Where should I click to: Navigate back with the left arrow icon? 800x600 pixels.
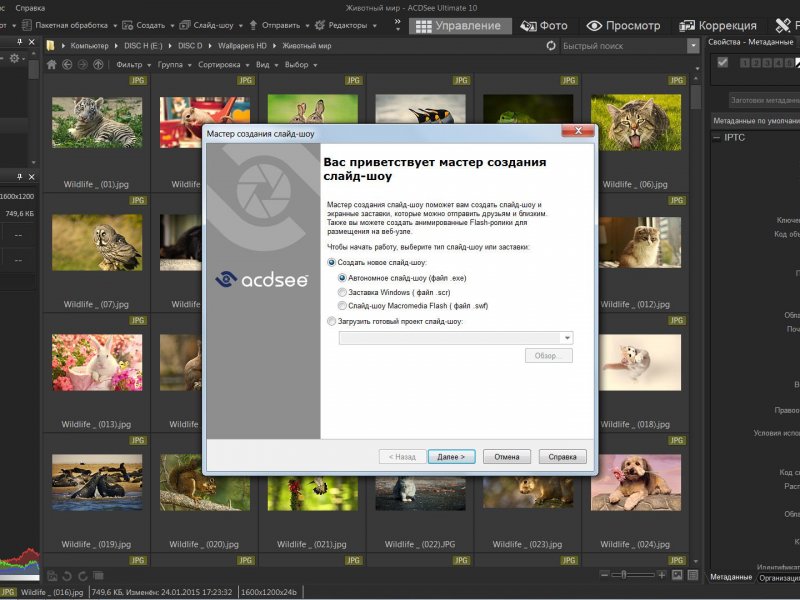click(67, 65)
